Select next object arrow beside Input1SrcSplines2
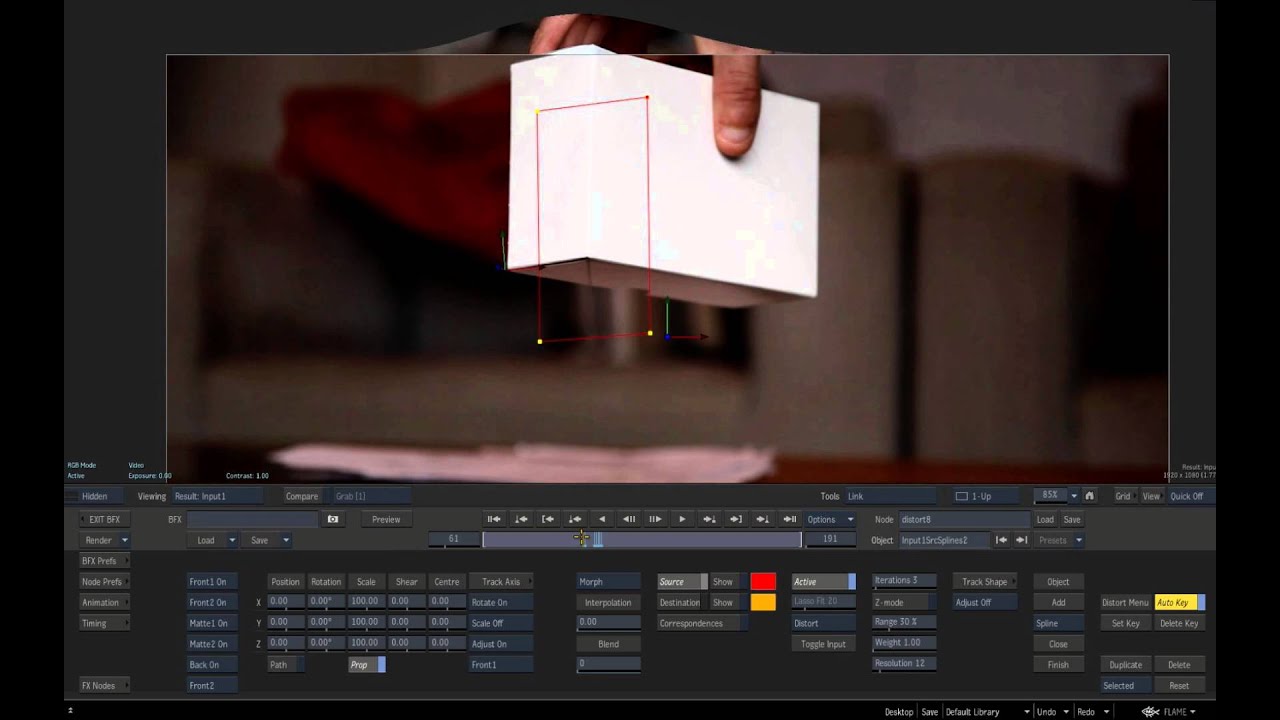This screenshot has height=720, width=1280. click(1021, 540)
